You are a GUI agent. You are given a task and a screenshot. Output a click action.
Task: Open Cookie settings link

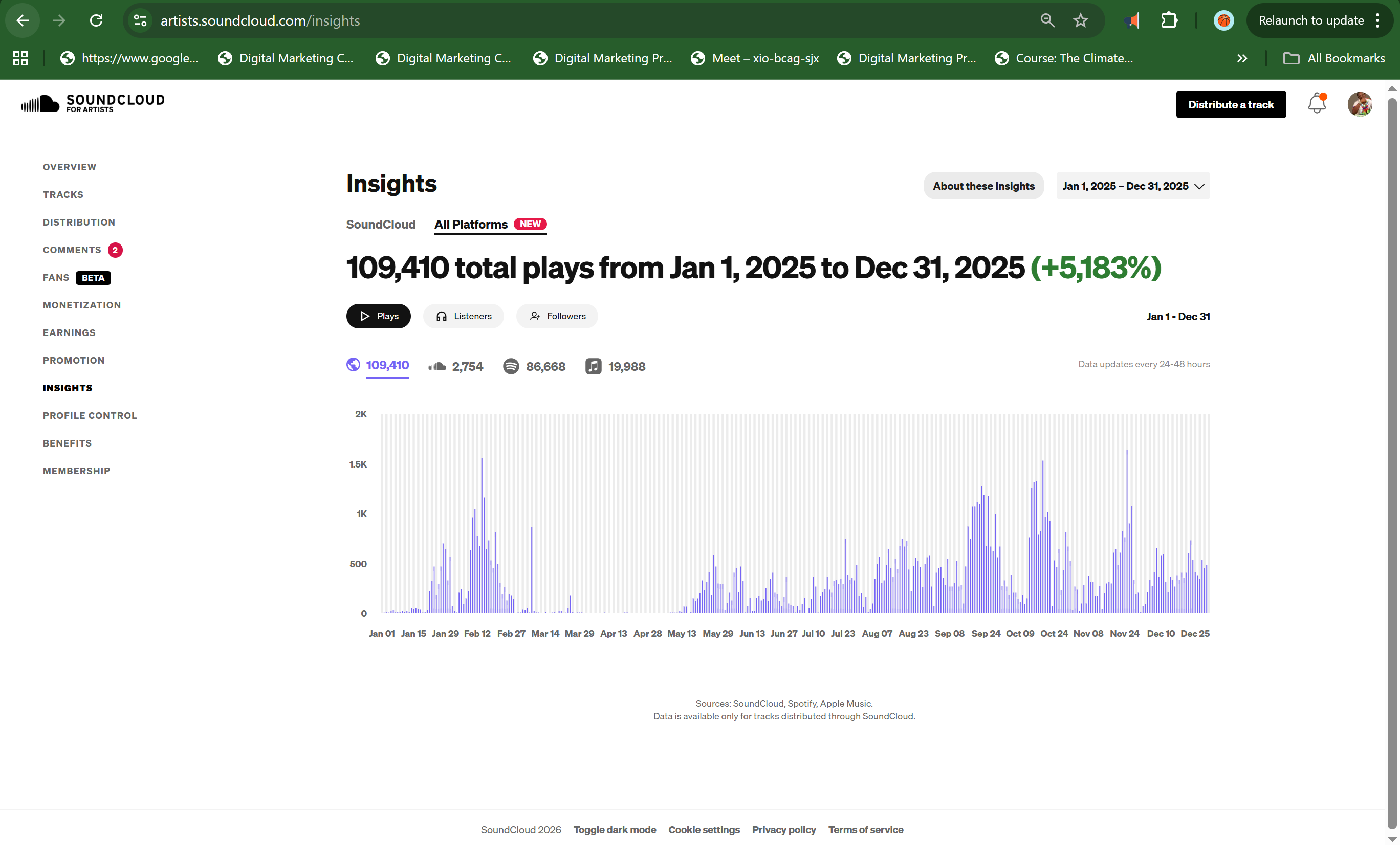704,830
